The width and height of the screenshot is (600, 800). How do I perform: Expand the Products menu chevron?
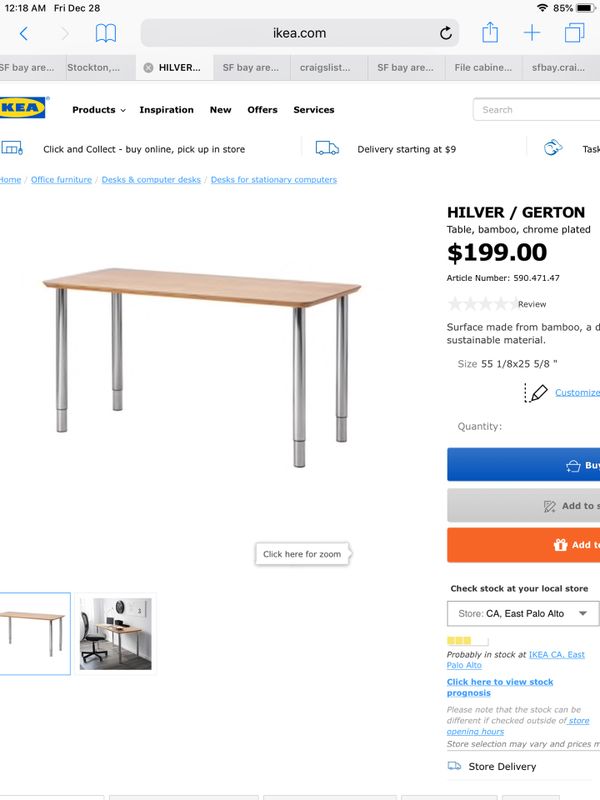[x=123, y=110]
